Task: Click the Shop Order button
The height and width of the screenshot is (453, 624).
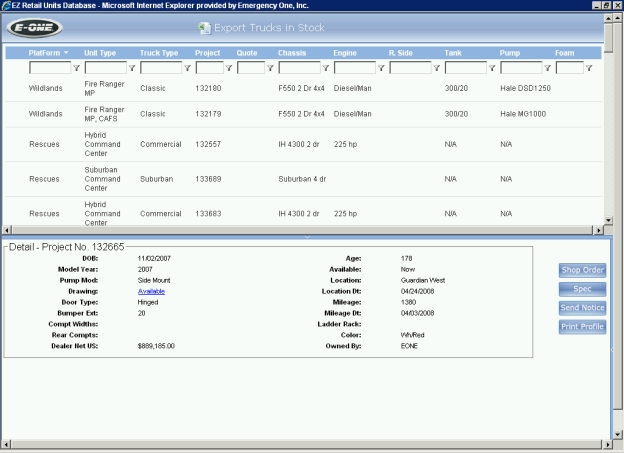Action: (582, 270)
